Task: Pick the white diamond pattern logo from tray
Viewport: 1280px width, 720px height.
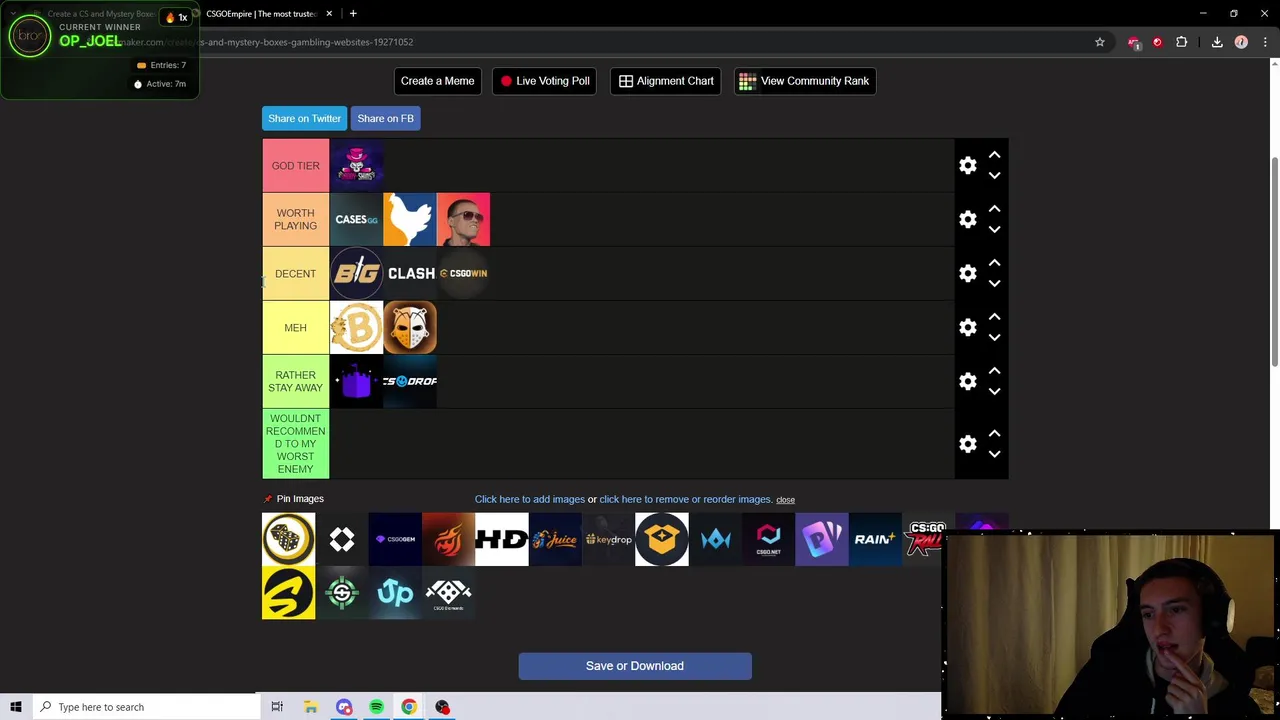Action: point(342,539)
